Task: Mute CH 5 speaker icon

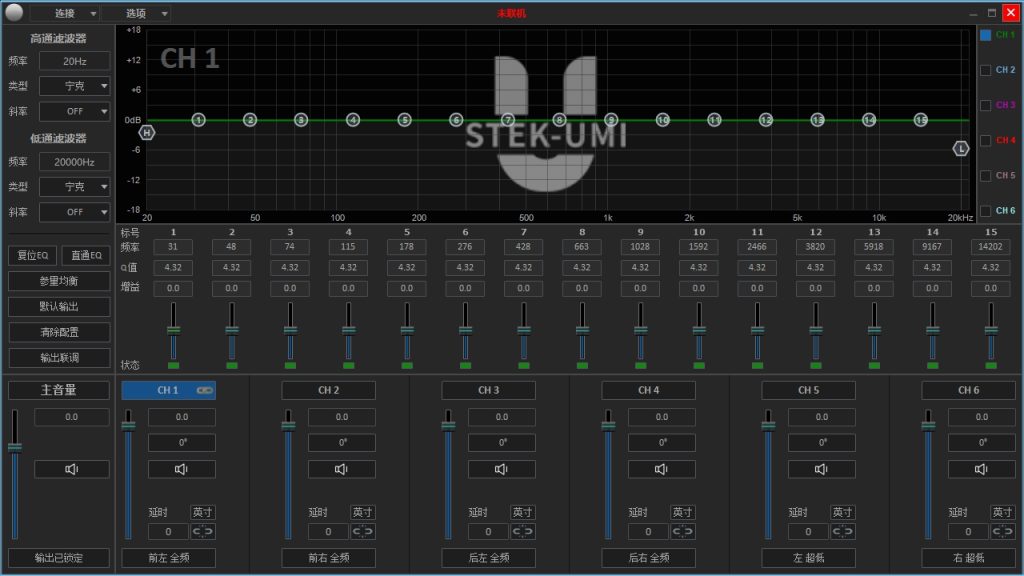Action: pyautogui.click(x=822, y=469)
